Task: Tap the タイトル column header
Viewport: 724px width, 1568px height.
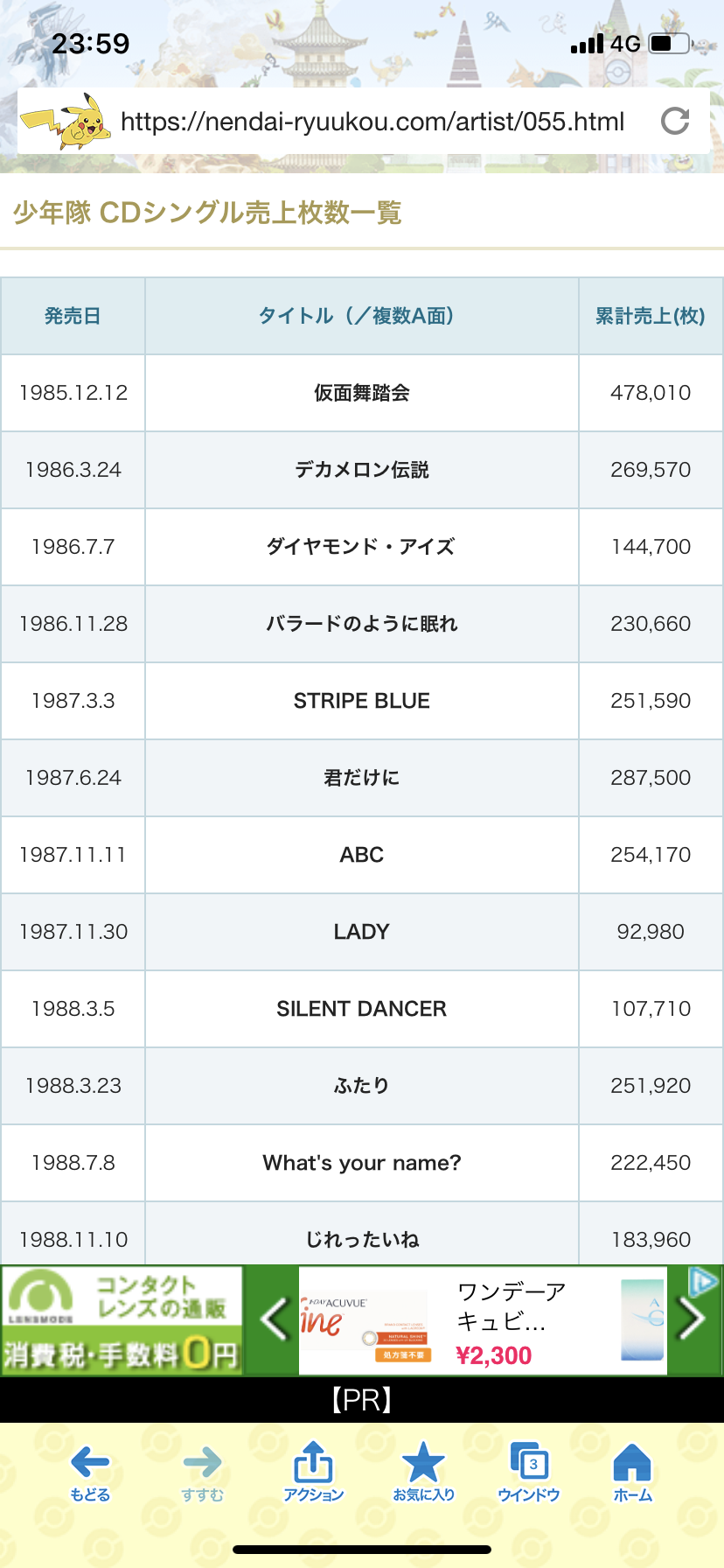Action: 362,316
